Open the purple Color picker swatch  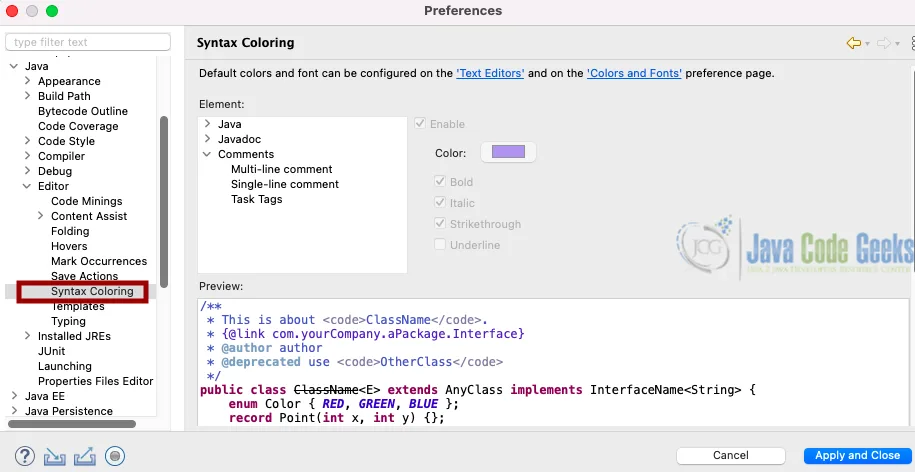point(508,152)
